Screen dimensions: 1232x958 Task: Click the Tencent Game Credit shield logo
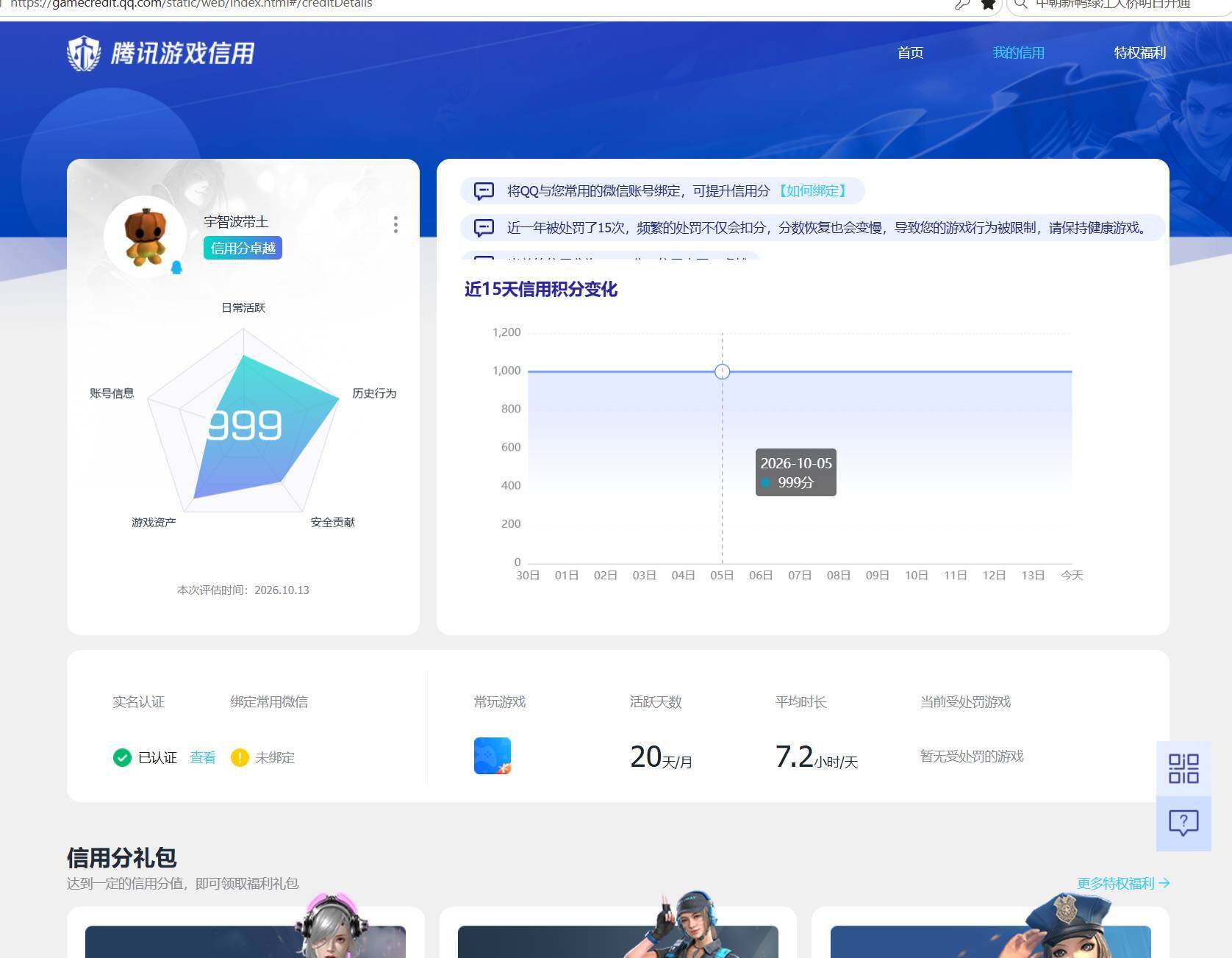(x=84, y=53)
